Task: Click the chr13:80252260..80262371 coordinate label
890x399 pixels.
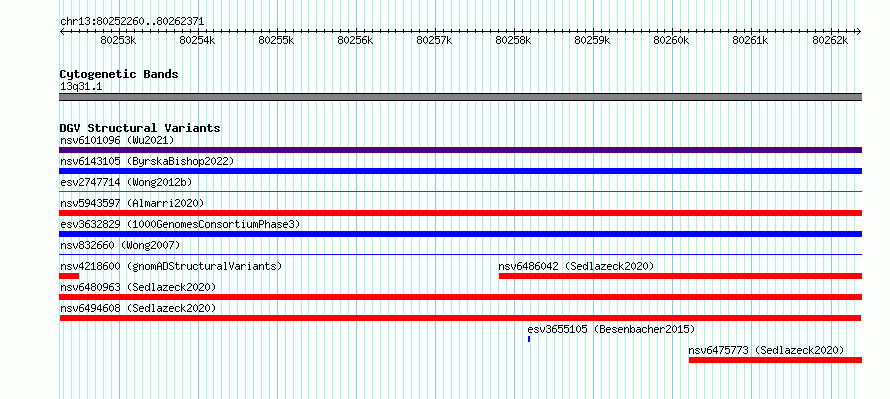Action: (x=132, y=22)
